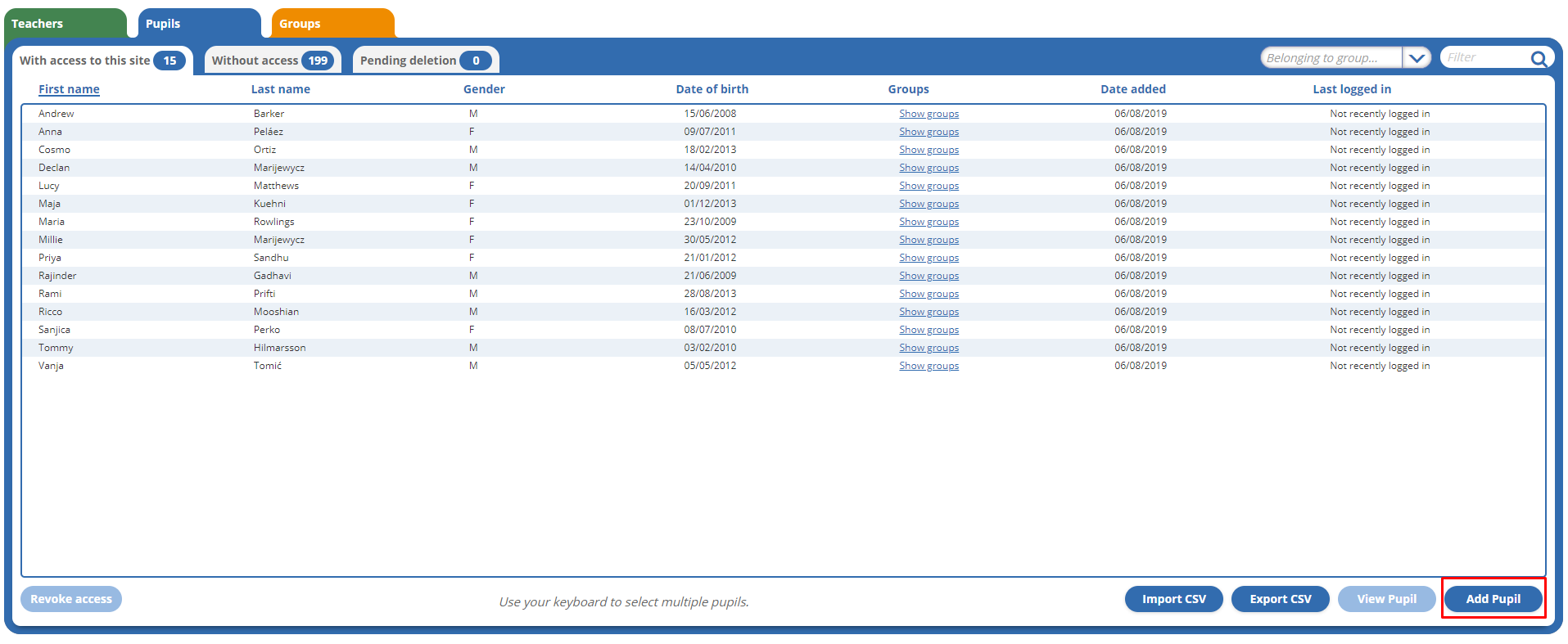Click the Export CSV button
This screenshot has width=1568, height=644.
tap(1280, 599)
